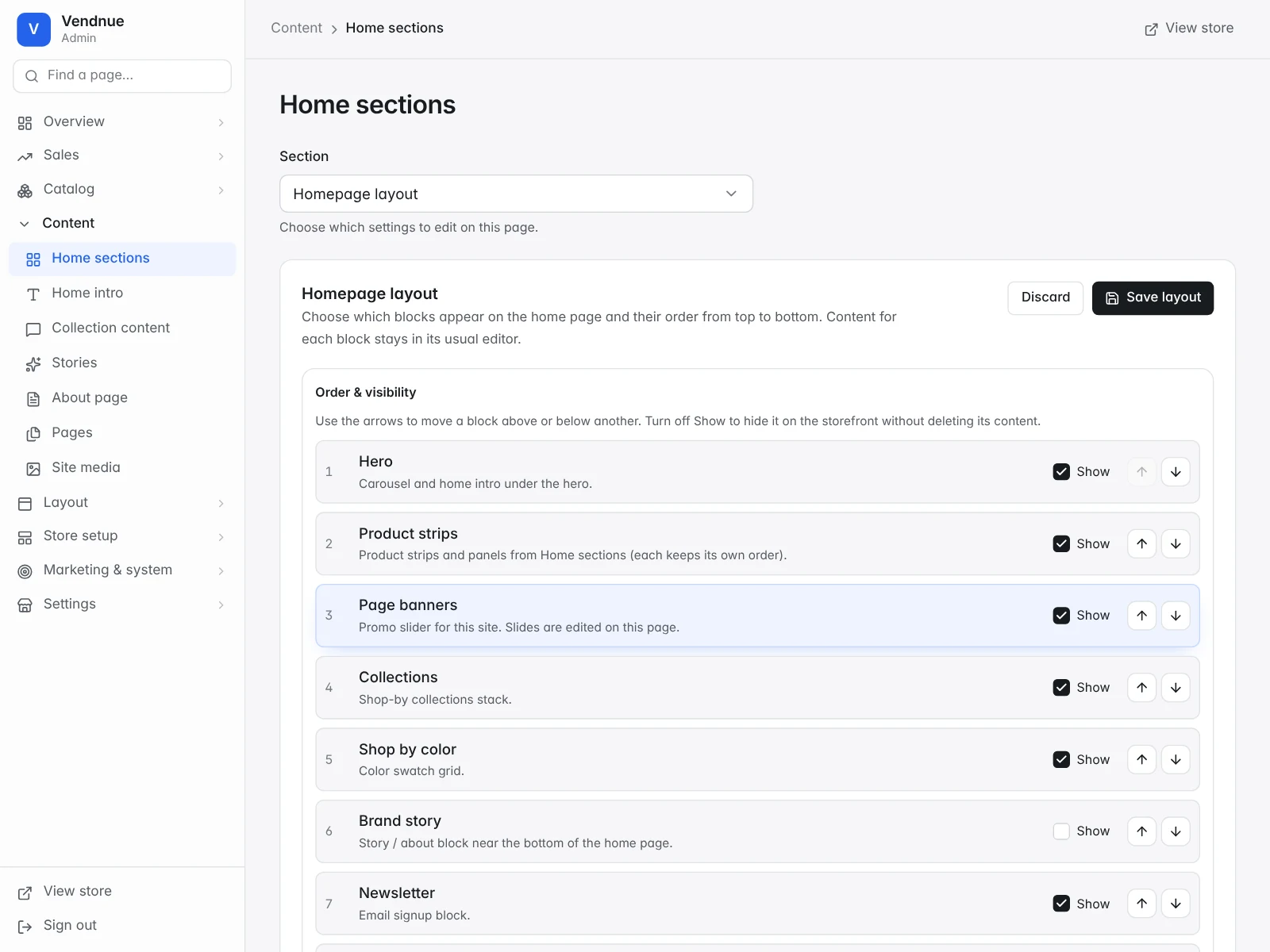The height and width of the screenshot is (952, 1270).
Task: Click Content in the breadcrumb
Action: click(x=296, y=29)
